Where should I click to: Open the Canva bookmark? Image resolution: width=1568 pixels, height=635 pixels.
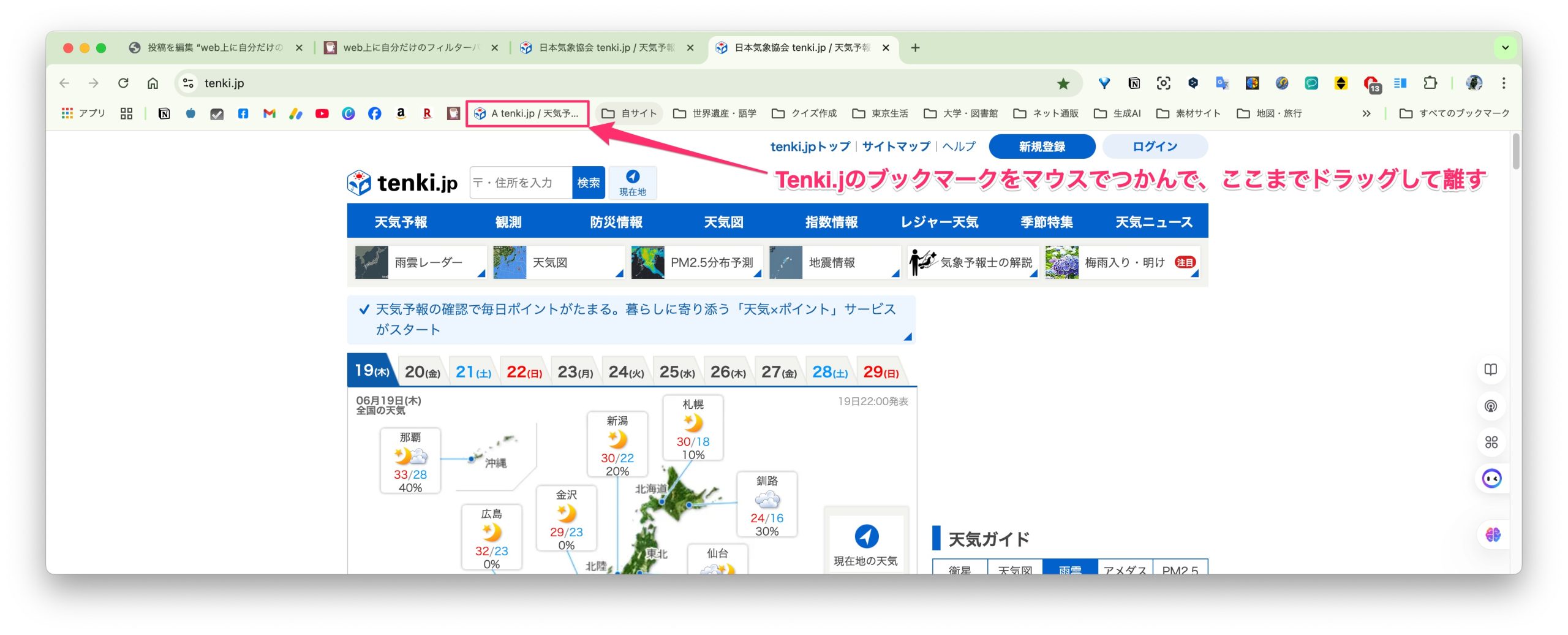click(348, 113)
